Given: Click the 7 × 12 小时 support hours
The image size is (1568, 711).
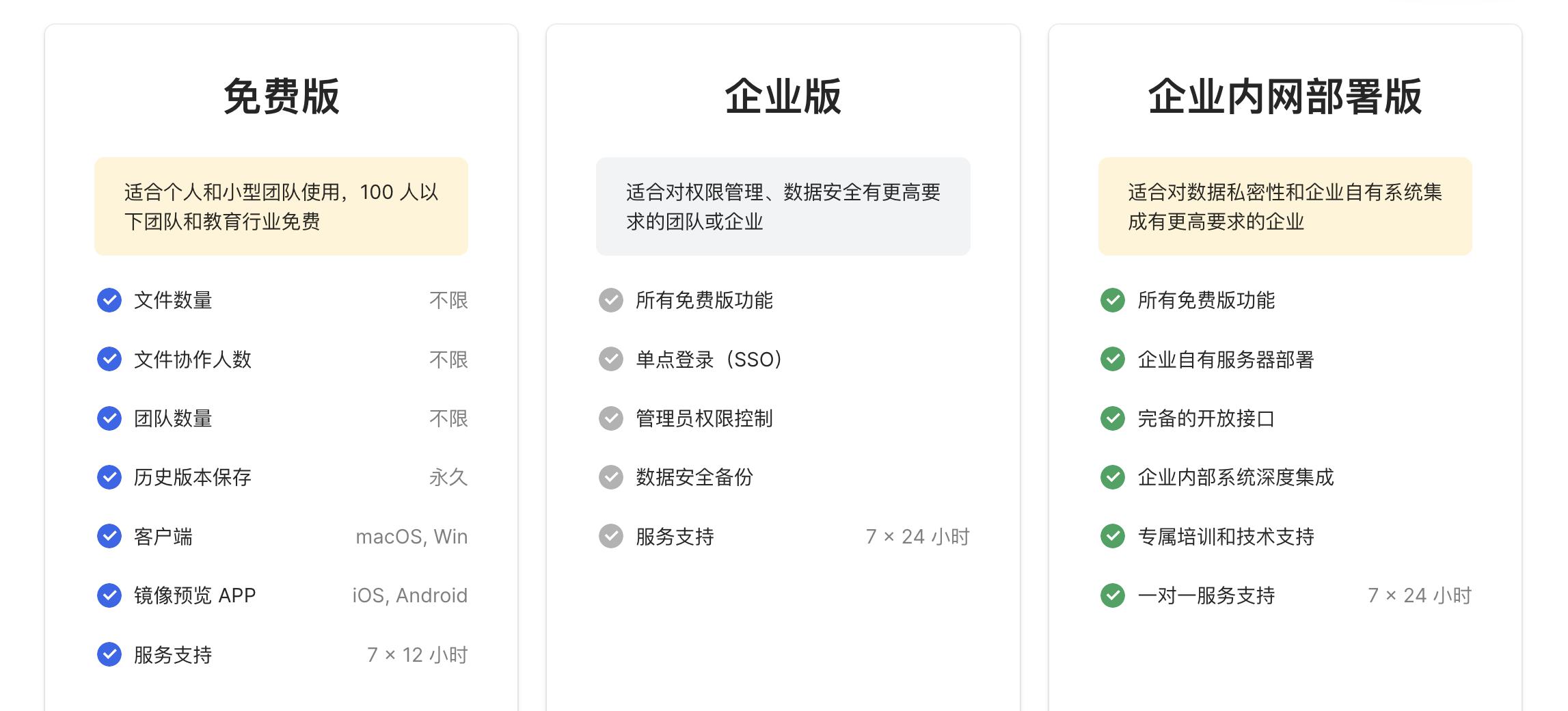Looking at the screenshot, I should pos(417,655).
